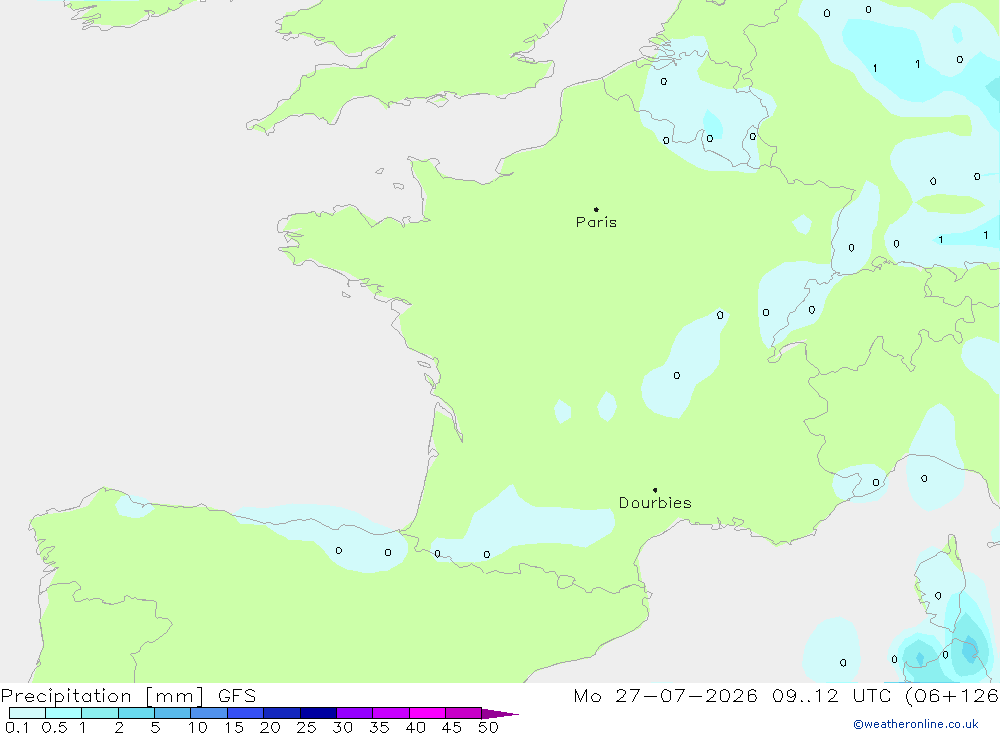
Task: Click the Paris city label
Action: [x=596, y=222]
